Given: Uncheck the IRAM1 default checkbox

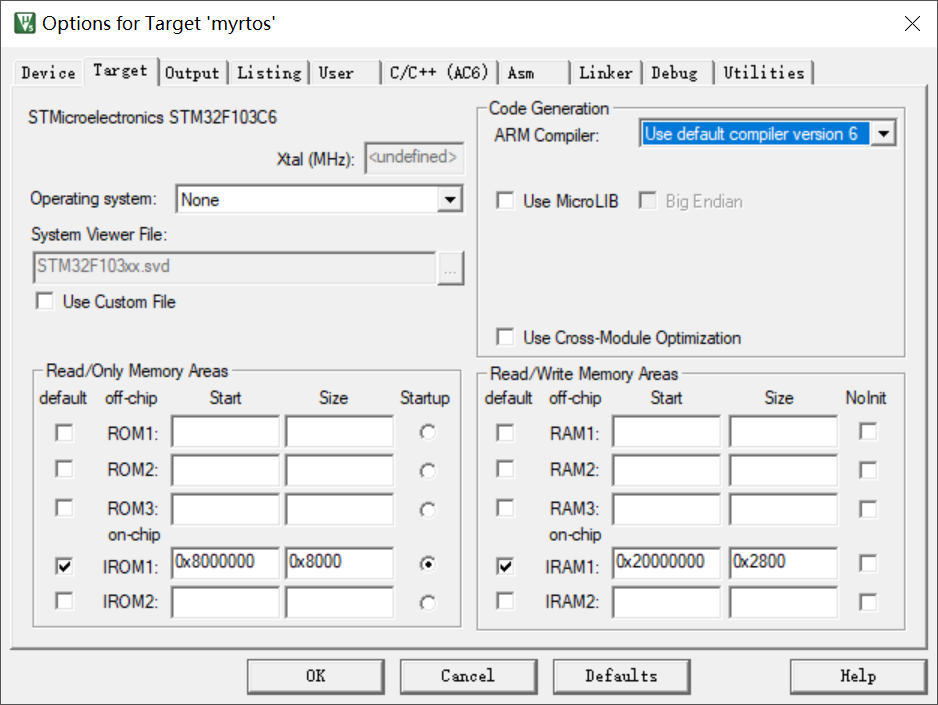Looking at the screenshot, I should (x=505, y=566).
